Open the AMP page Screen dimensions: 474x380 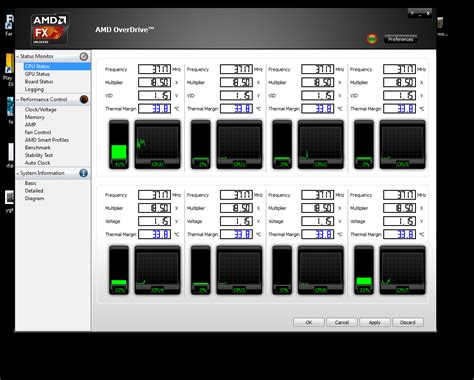[30, 125]
